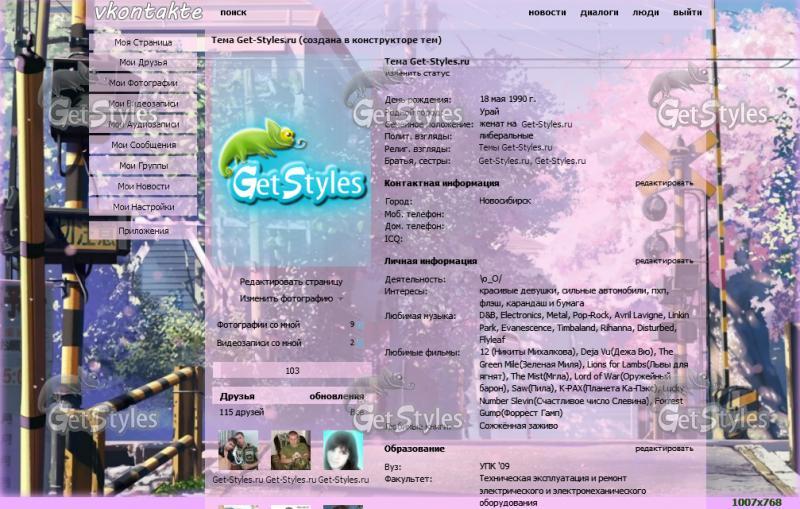This screenshot has width=800, height=509.
Task: Open friend avatar of dark-haired girl
Action: coord(343,450)
